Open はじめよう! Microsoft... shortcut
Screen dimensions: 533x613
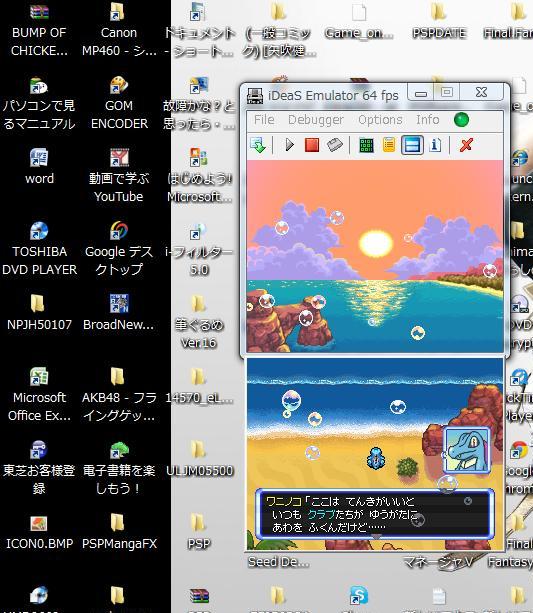pyautogui.click(x=199, y=176)
